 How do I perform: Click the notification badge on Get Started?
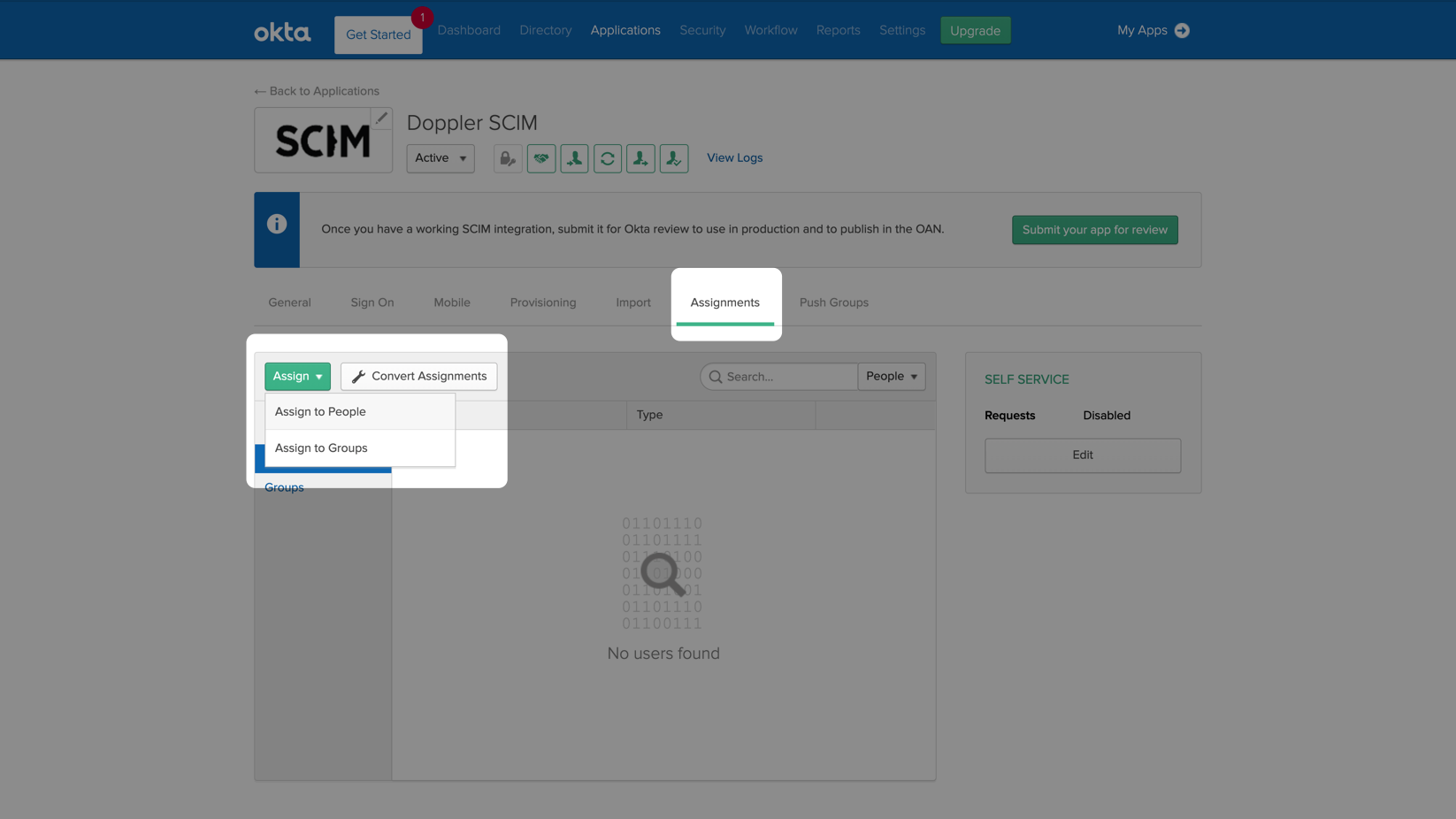422,17
